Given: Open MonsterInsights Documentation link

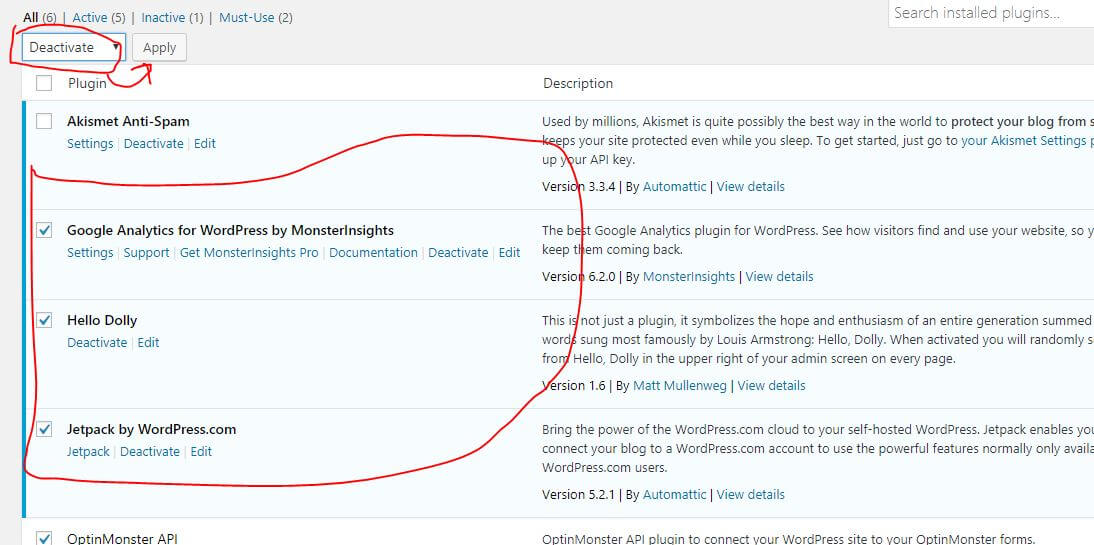Looking at the screenshot, I should point(373,252).
